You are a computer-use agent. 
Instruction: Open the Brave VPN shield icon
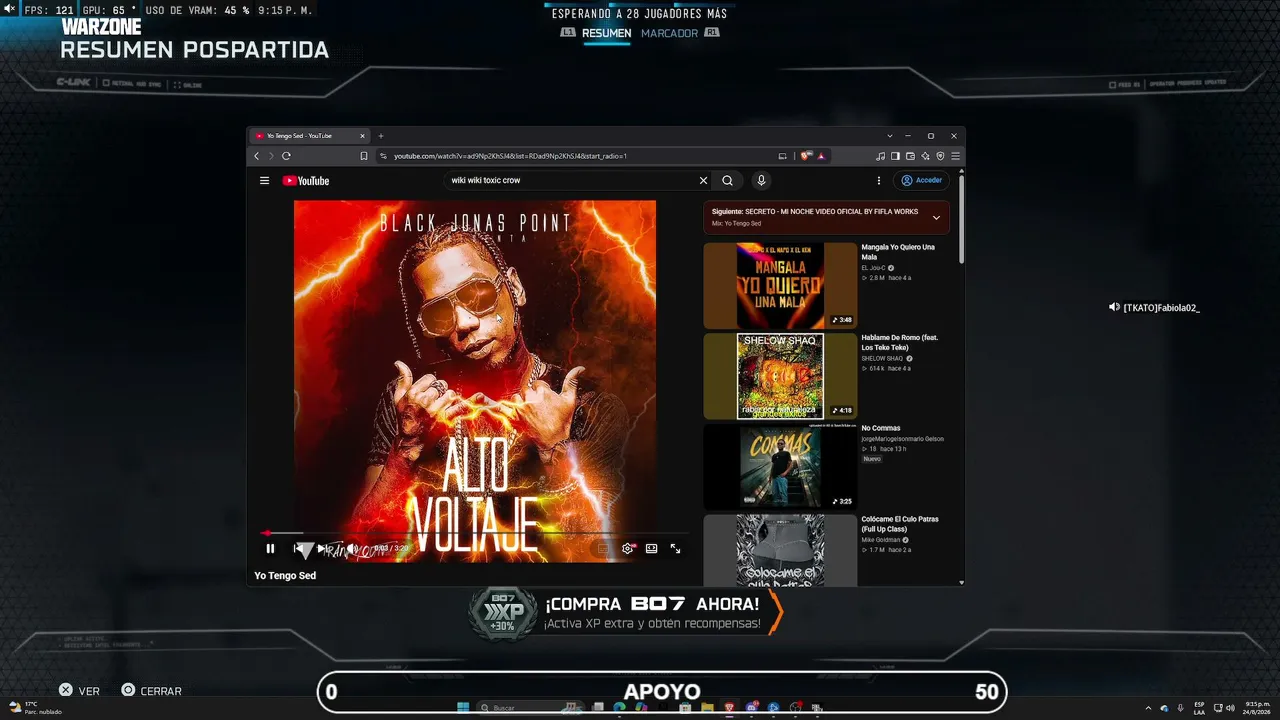[941, 156]
